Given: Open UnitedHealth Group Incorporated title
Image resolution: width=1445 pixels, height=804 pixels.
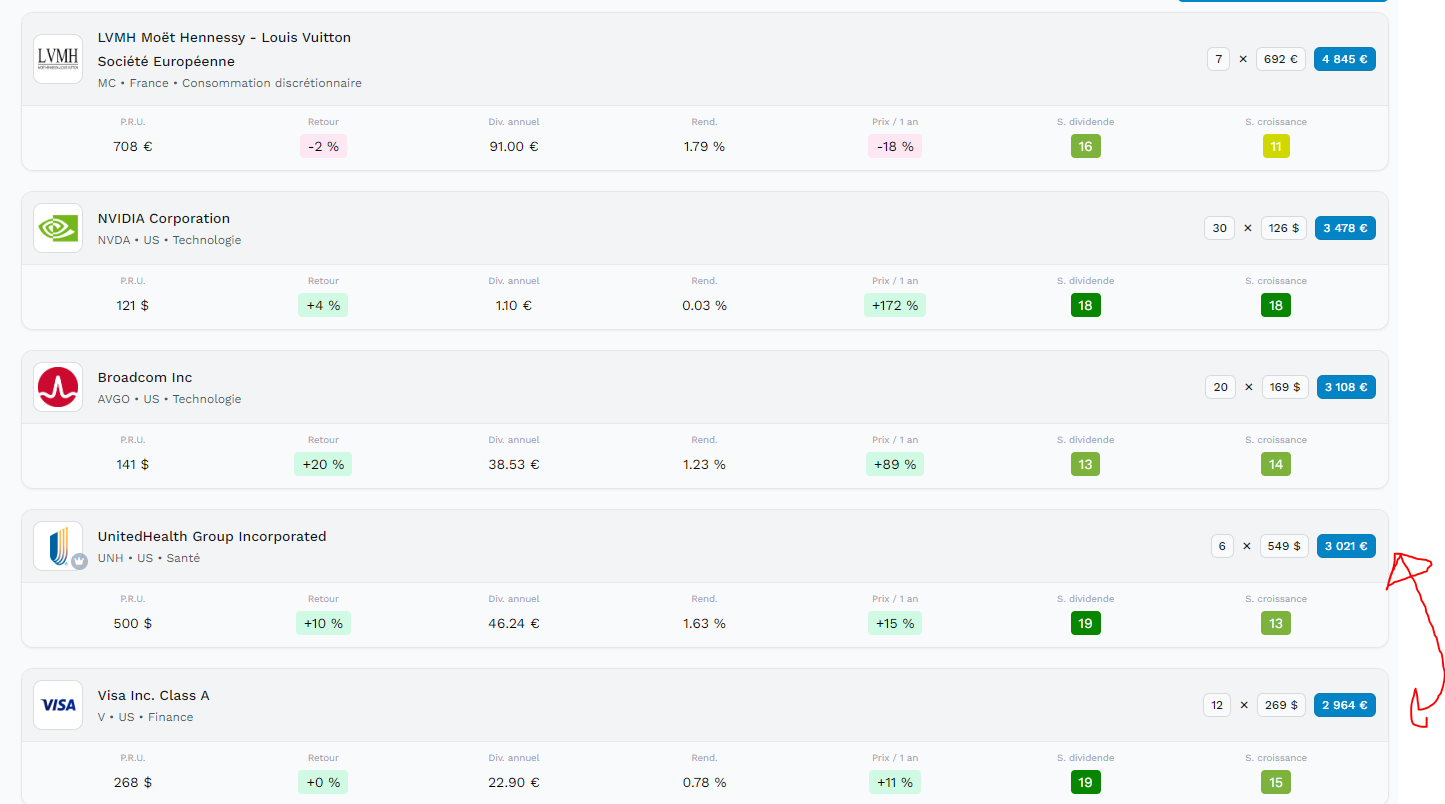Looking at the screenshot, I should pyautogui.click(x=212, y=536).
